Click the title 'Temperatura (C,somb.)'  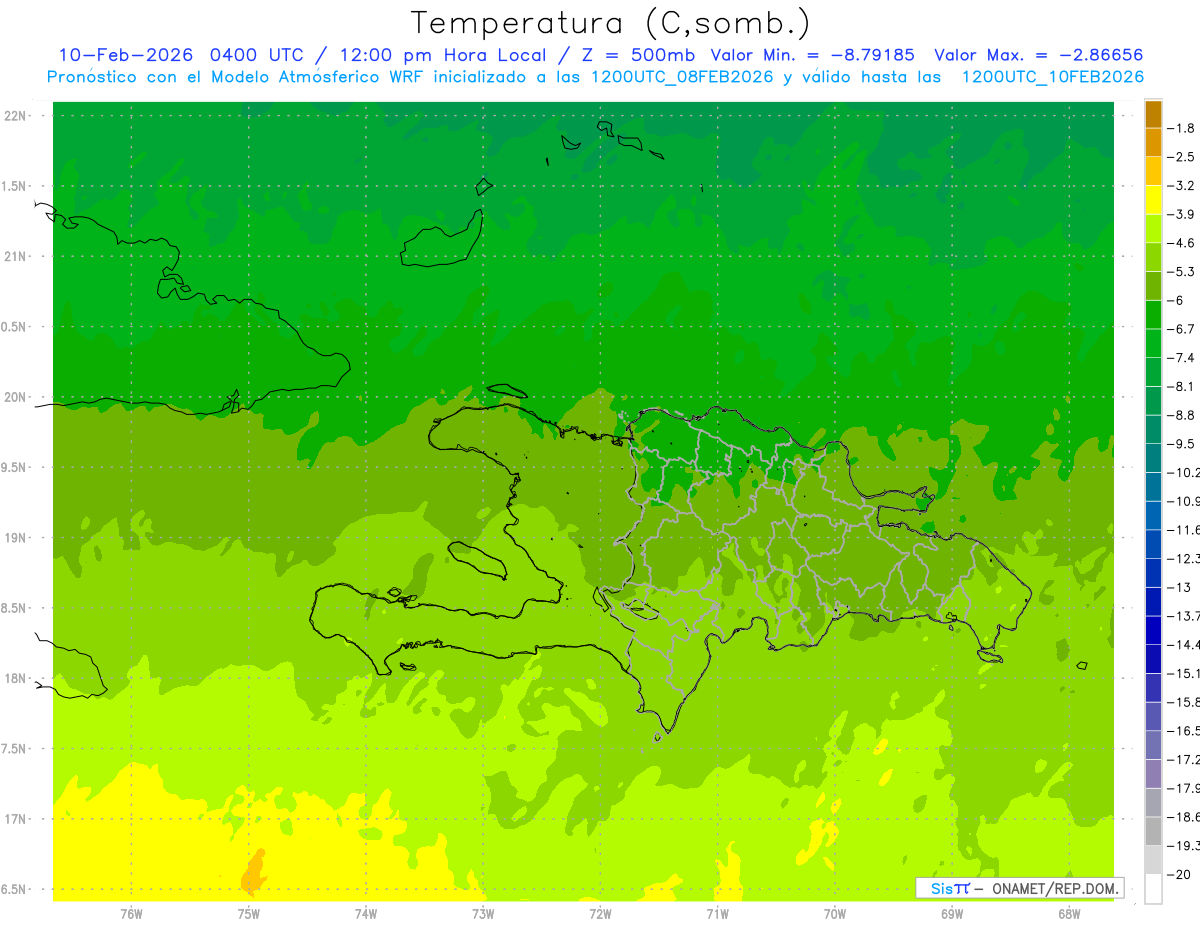pos(611,24)
